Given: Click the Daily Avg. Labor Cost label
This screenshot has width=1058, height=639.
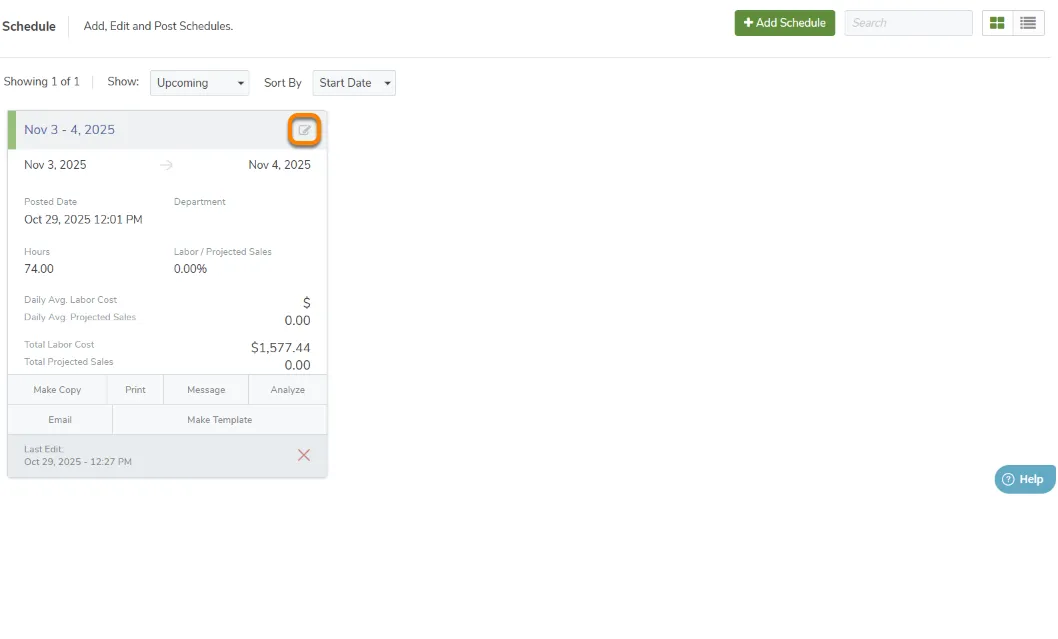Looking at the screenshot, I should (70, 300).
